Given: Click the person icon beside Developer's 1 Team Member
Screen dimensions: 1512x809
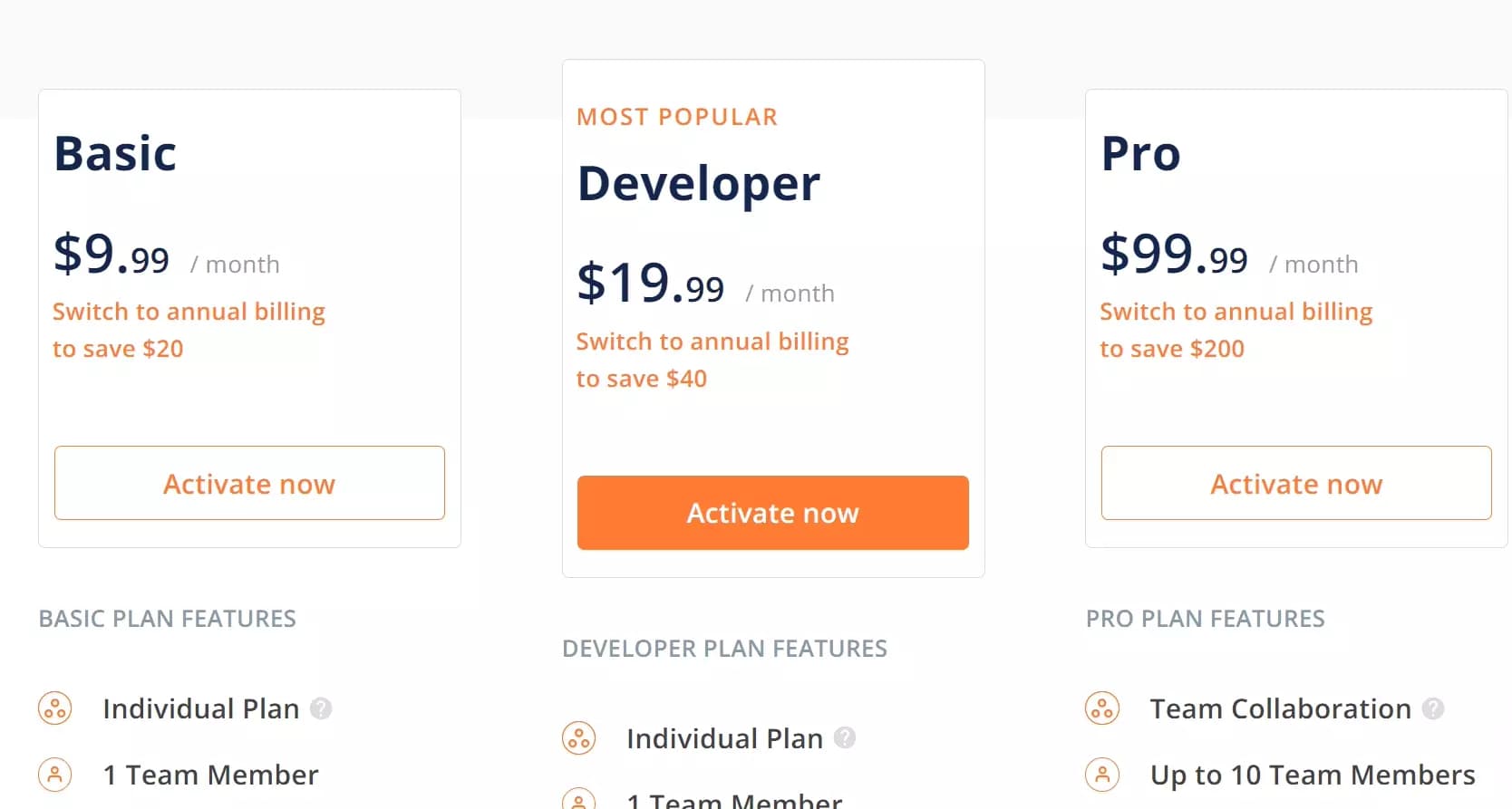Looking at the screenshot, I should point(579,801).
